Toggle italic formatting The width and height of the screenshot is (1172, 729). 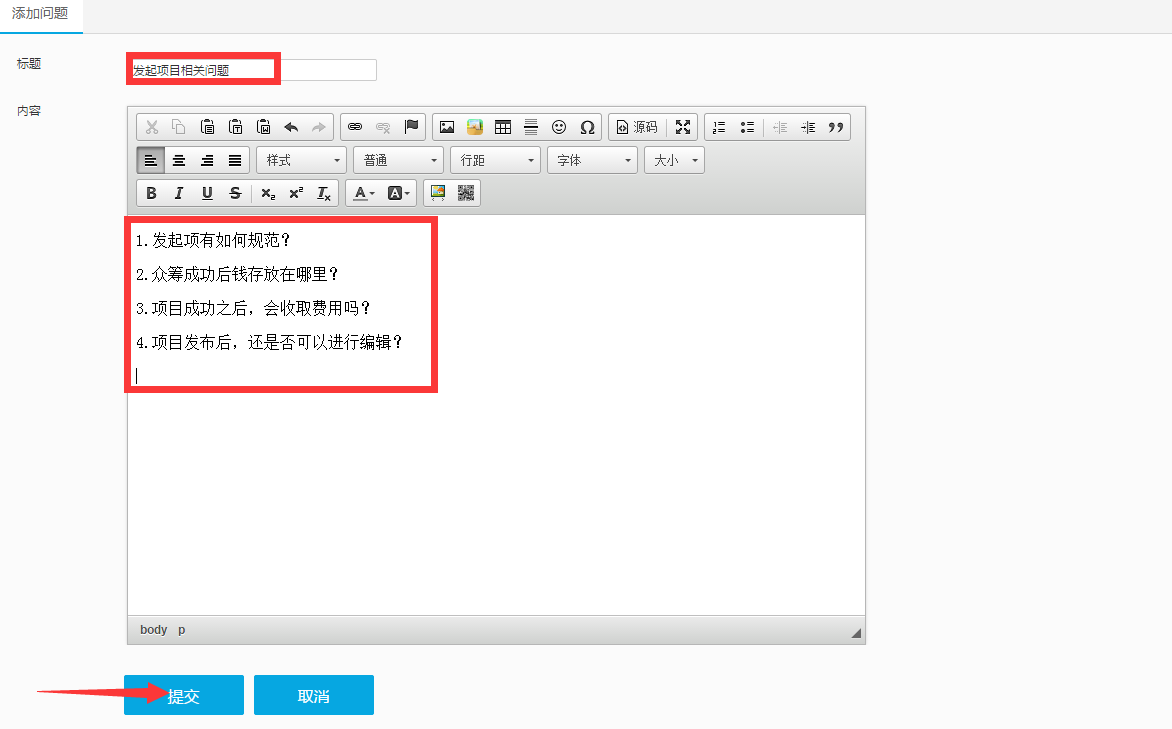pos(179,193)
